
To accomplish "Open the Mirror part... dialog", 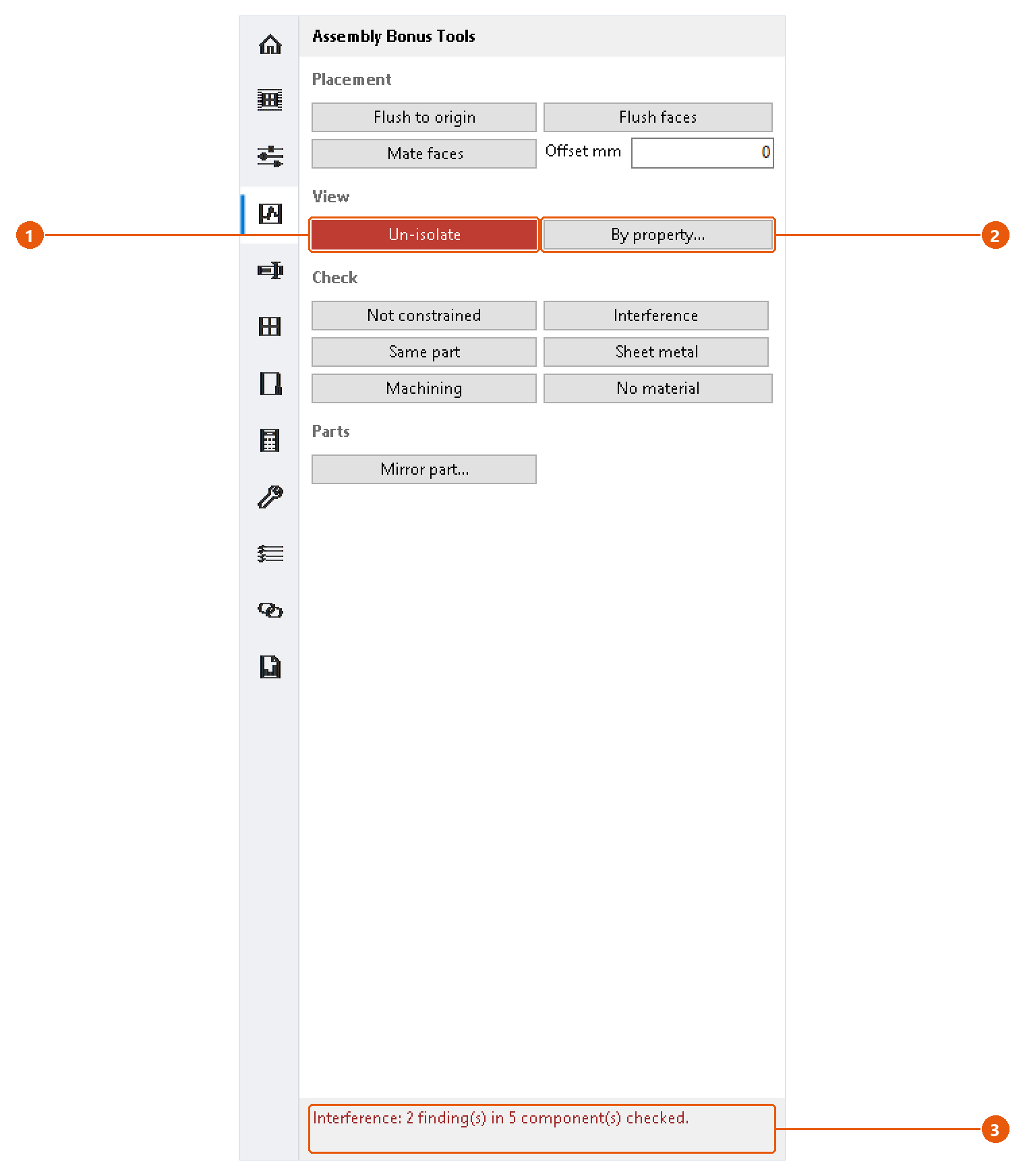I will [x=424, y=469].
